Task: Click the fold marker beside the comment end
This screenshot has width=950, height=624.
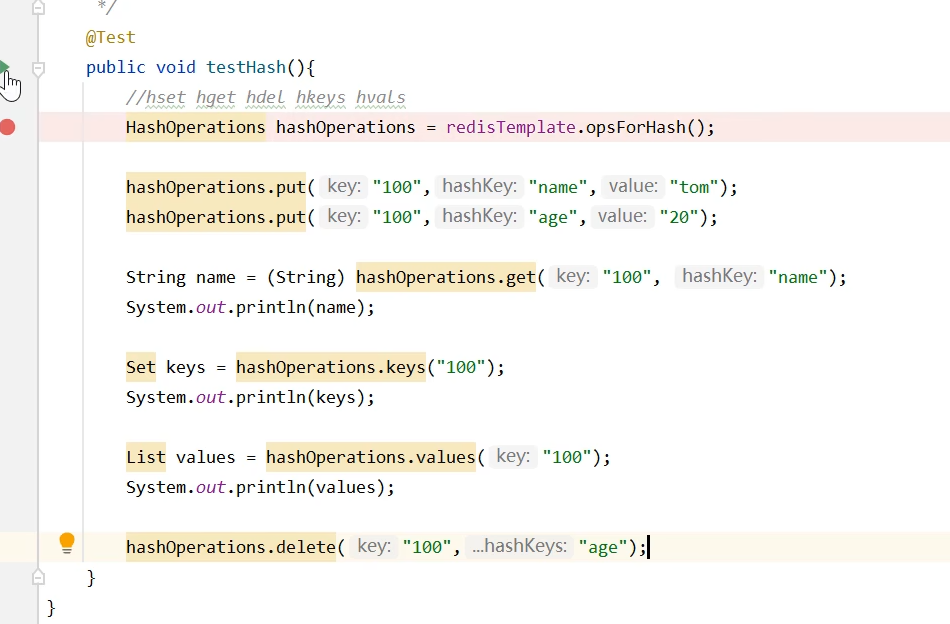Action: (x=38, y=8)
